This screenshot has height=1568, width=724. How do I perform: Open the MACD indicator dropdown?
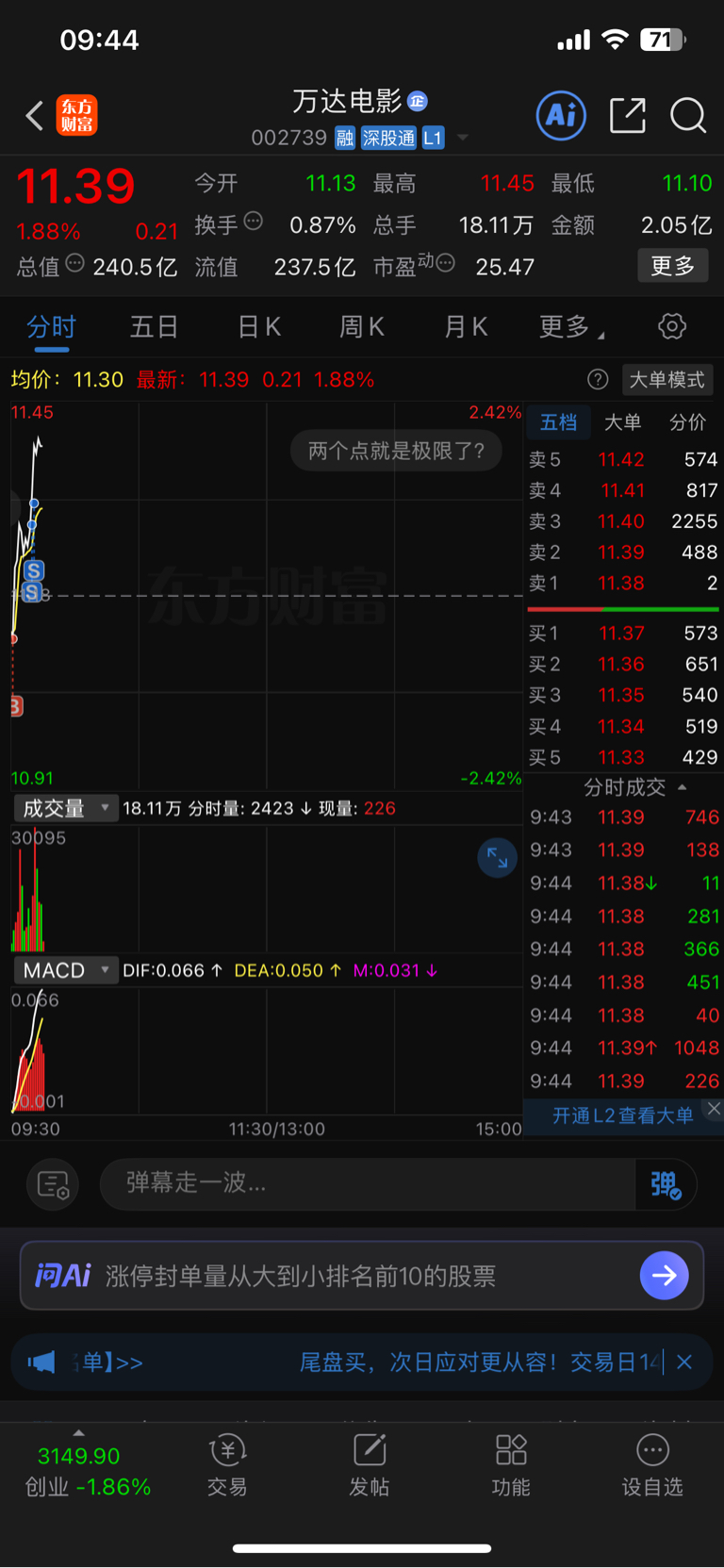(x=65, y=970)
